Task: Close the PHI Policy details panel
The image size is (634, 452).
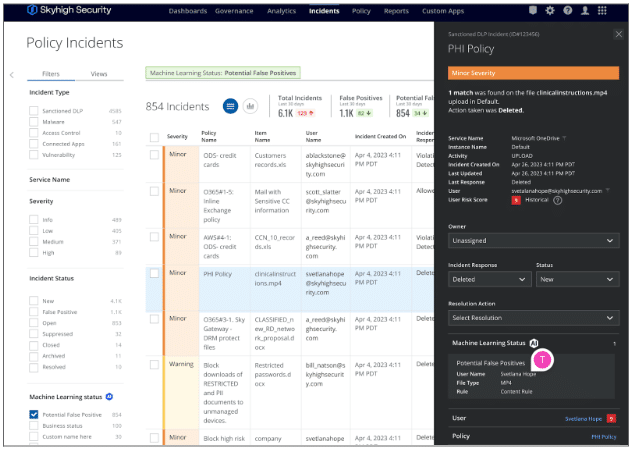Action: [618, 34]
